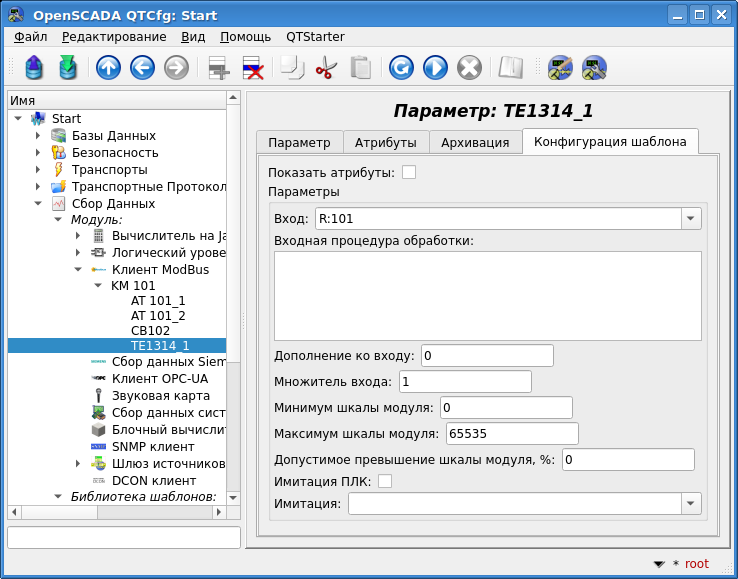Collapse the Клиент ModBus tree node
This screenshot has width=738, height=579.
click(x=78, y=270)
